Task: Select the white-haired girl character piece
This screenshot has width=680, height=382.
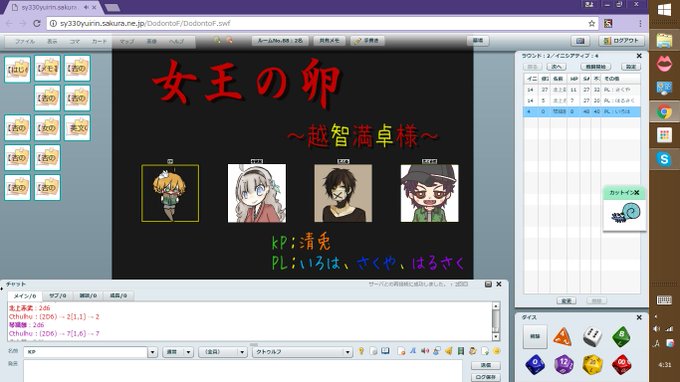Action: coord(257,193)
